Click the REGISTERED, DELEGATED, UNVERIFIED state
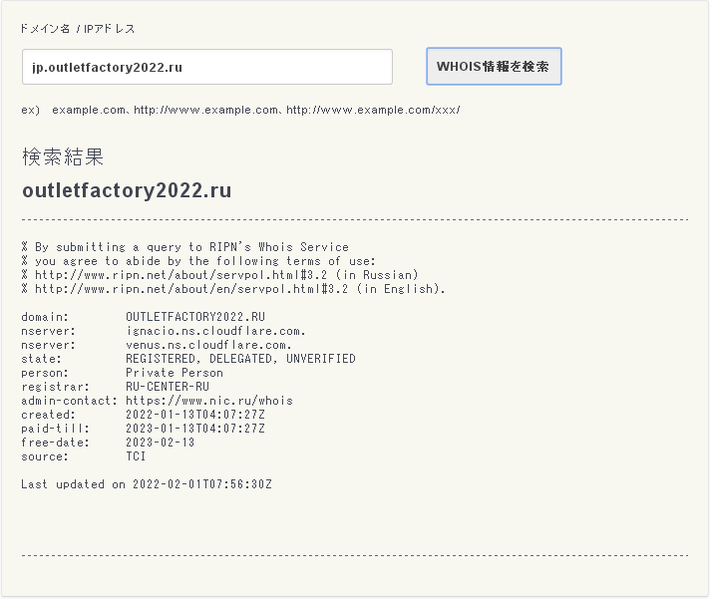The height and width of the screenshot is (599, 710). 240,359
